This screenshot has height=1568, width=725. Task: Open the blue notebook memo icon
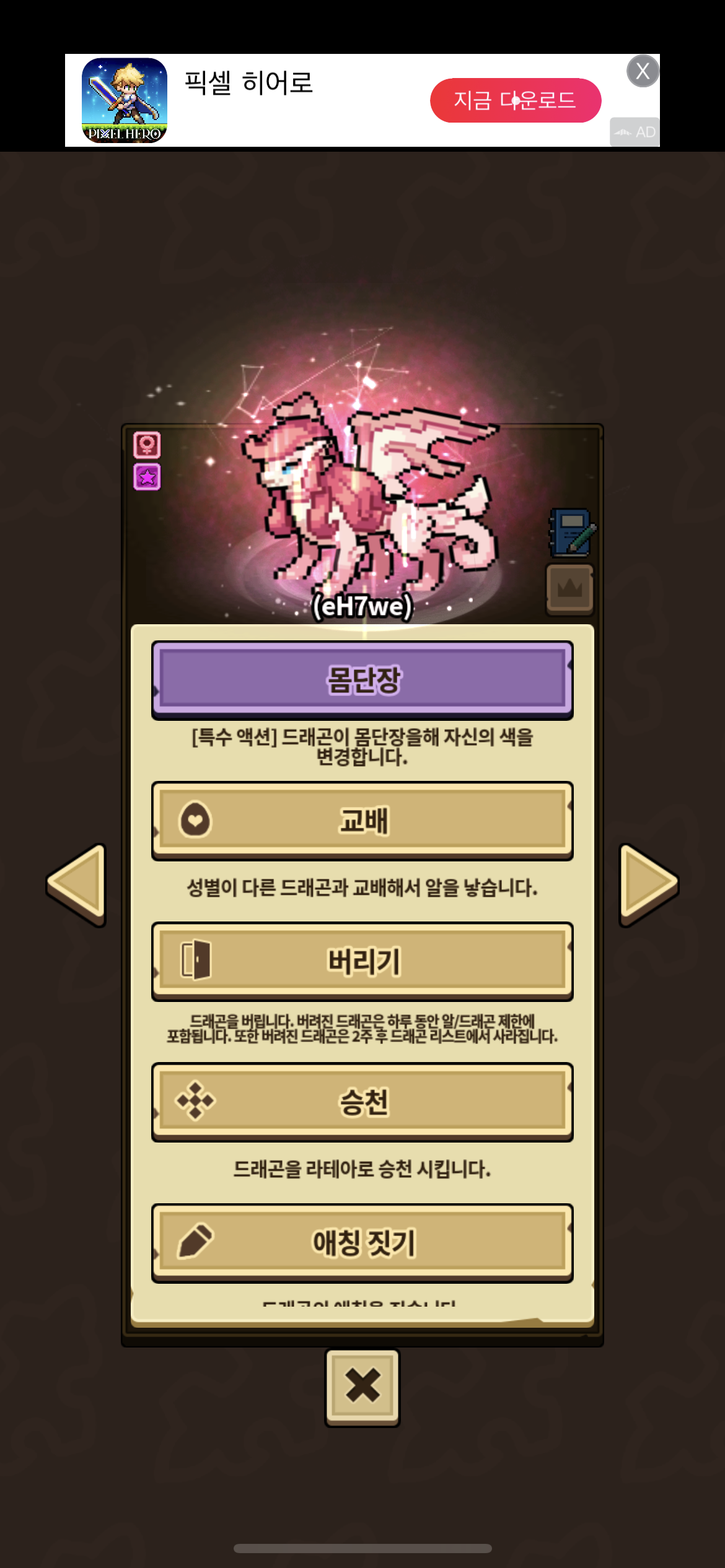572,532
